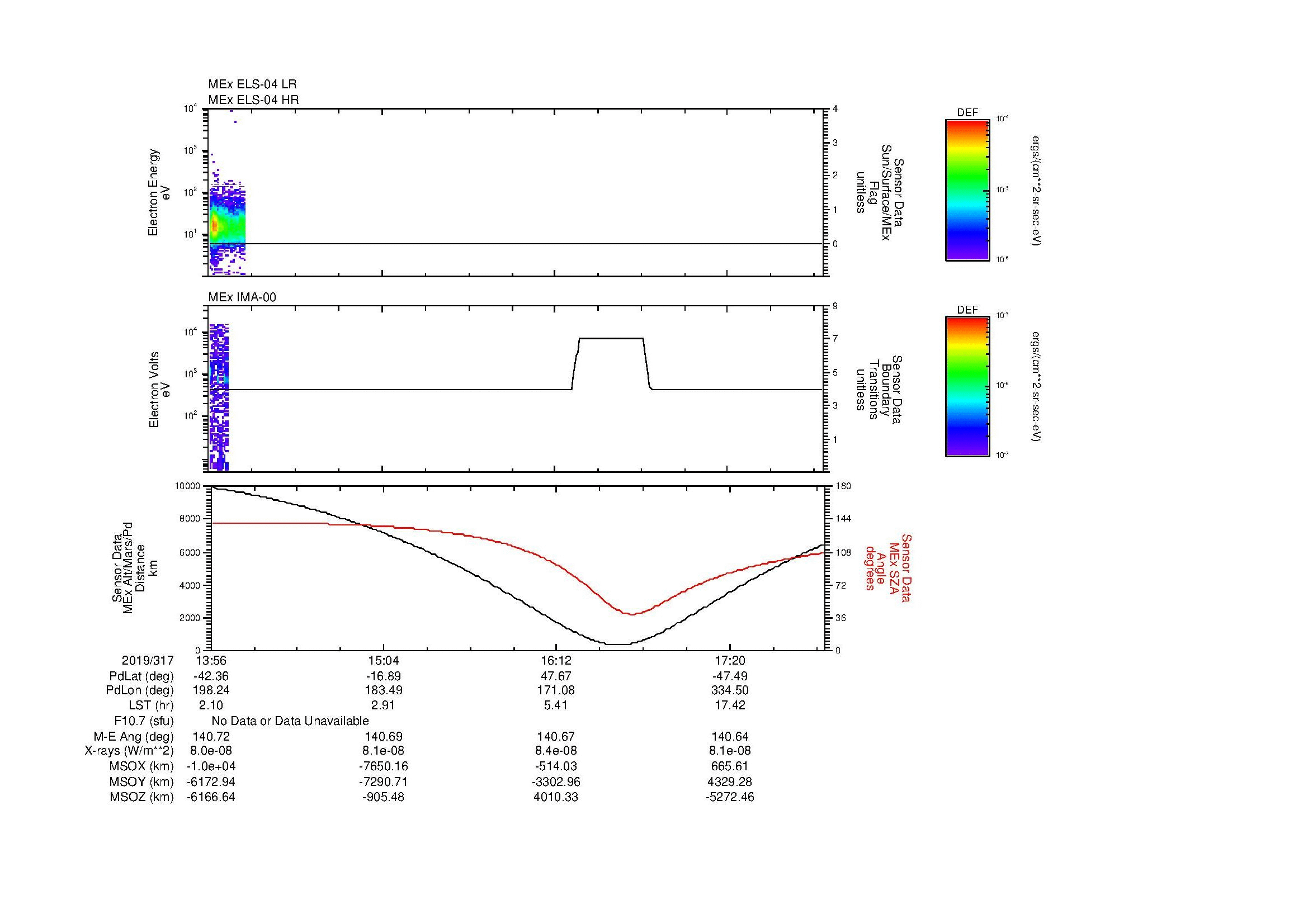Click the X-rays value 8.4e-08
Screen dimensions: 1308x924
pos(556,751)
